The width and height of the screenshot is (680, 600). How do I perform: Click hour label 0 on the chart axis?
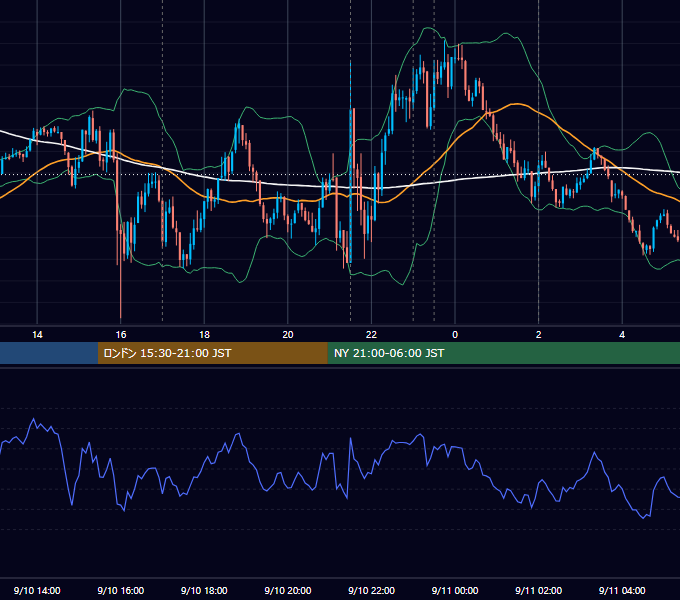pyautogui.click(x=455, y=335)
